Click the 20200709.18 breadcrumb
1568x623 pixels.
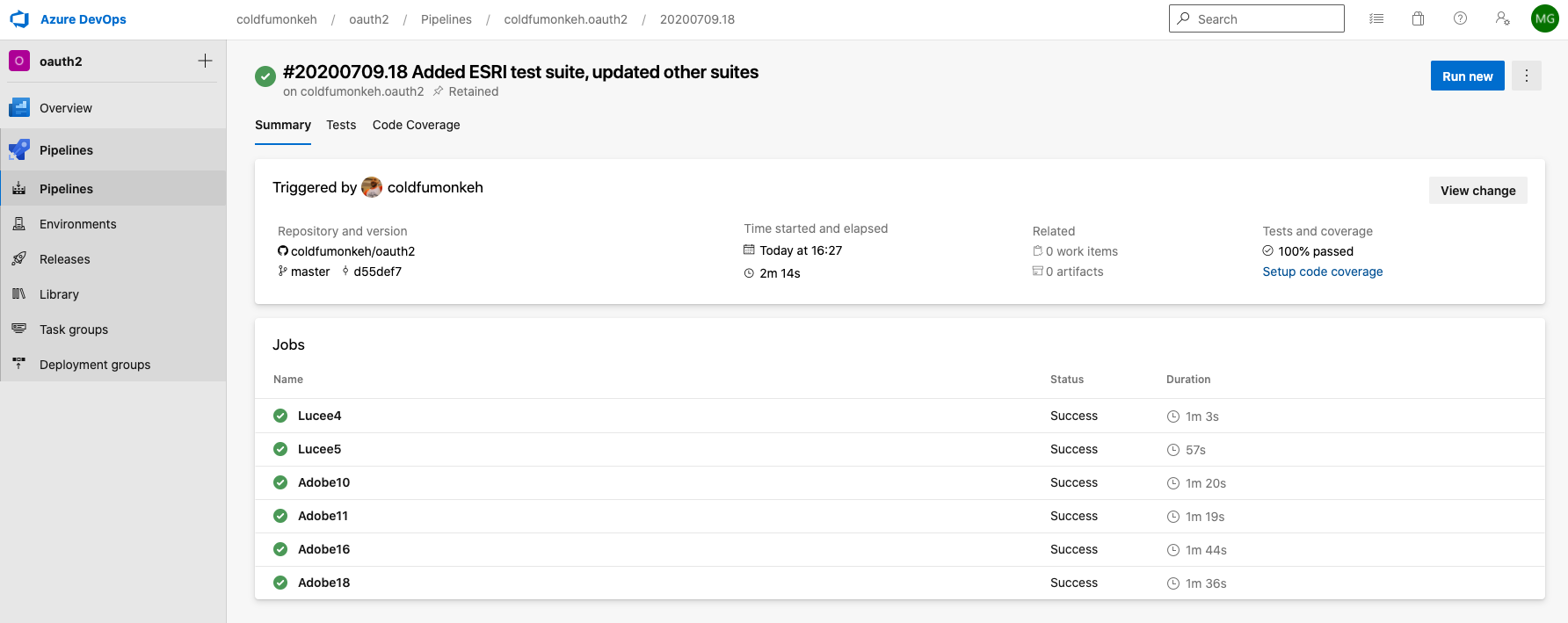pos(698,19)
